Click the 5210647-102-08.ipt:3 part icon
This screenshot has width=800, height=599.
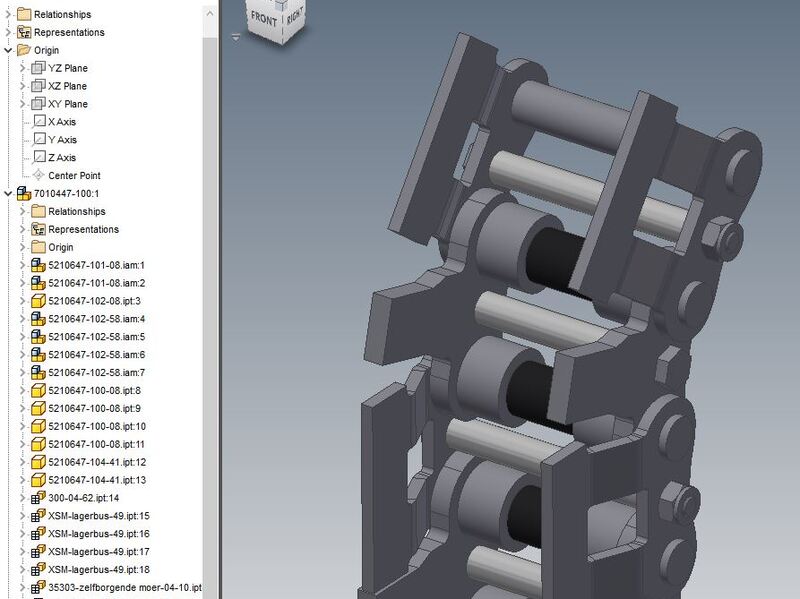[38, 301]
